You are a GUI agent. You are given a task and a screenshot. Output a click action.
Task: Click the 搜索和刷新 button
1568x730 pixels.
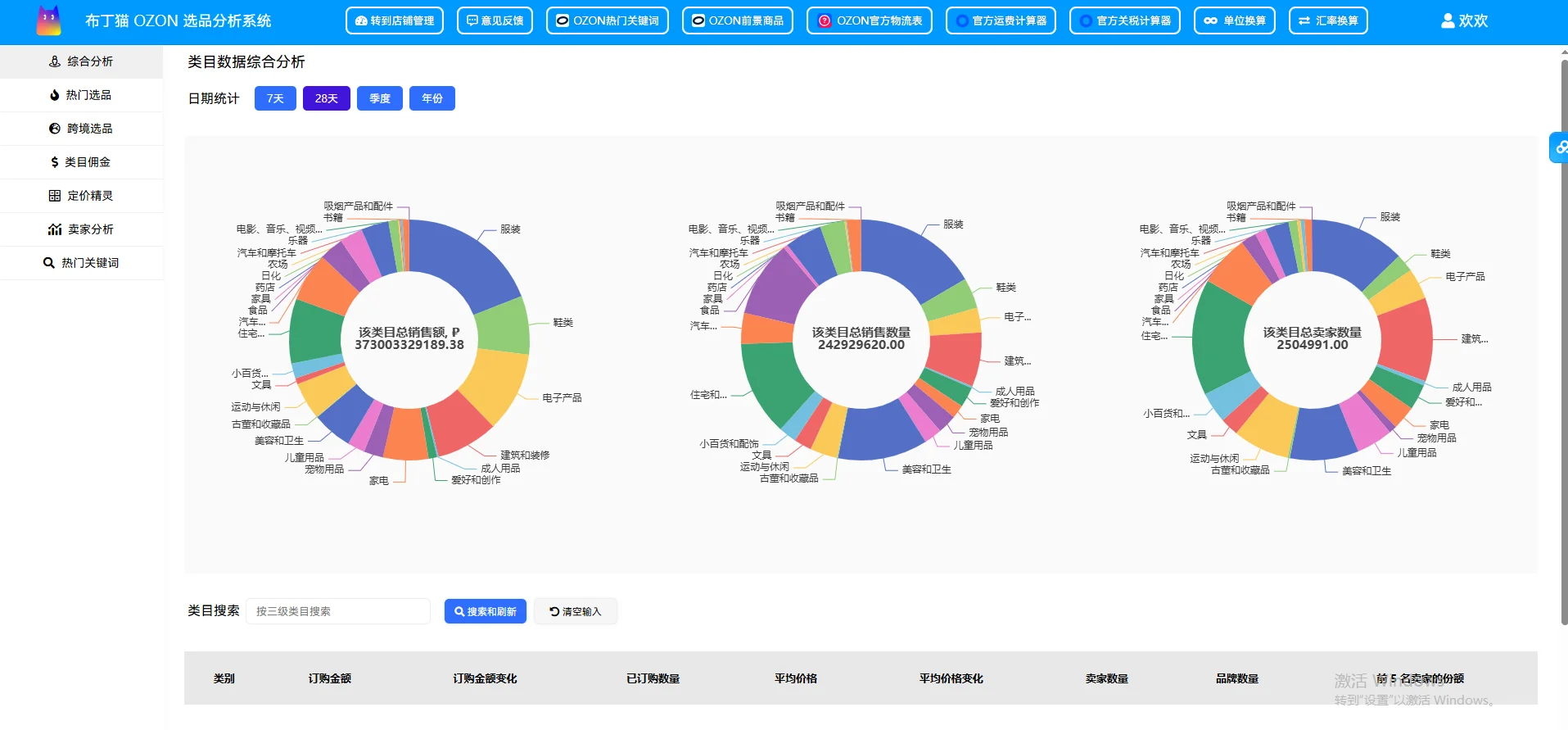click(x=486, y=611)
